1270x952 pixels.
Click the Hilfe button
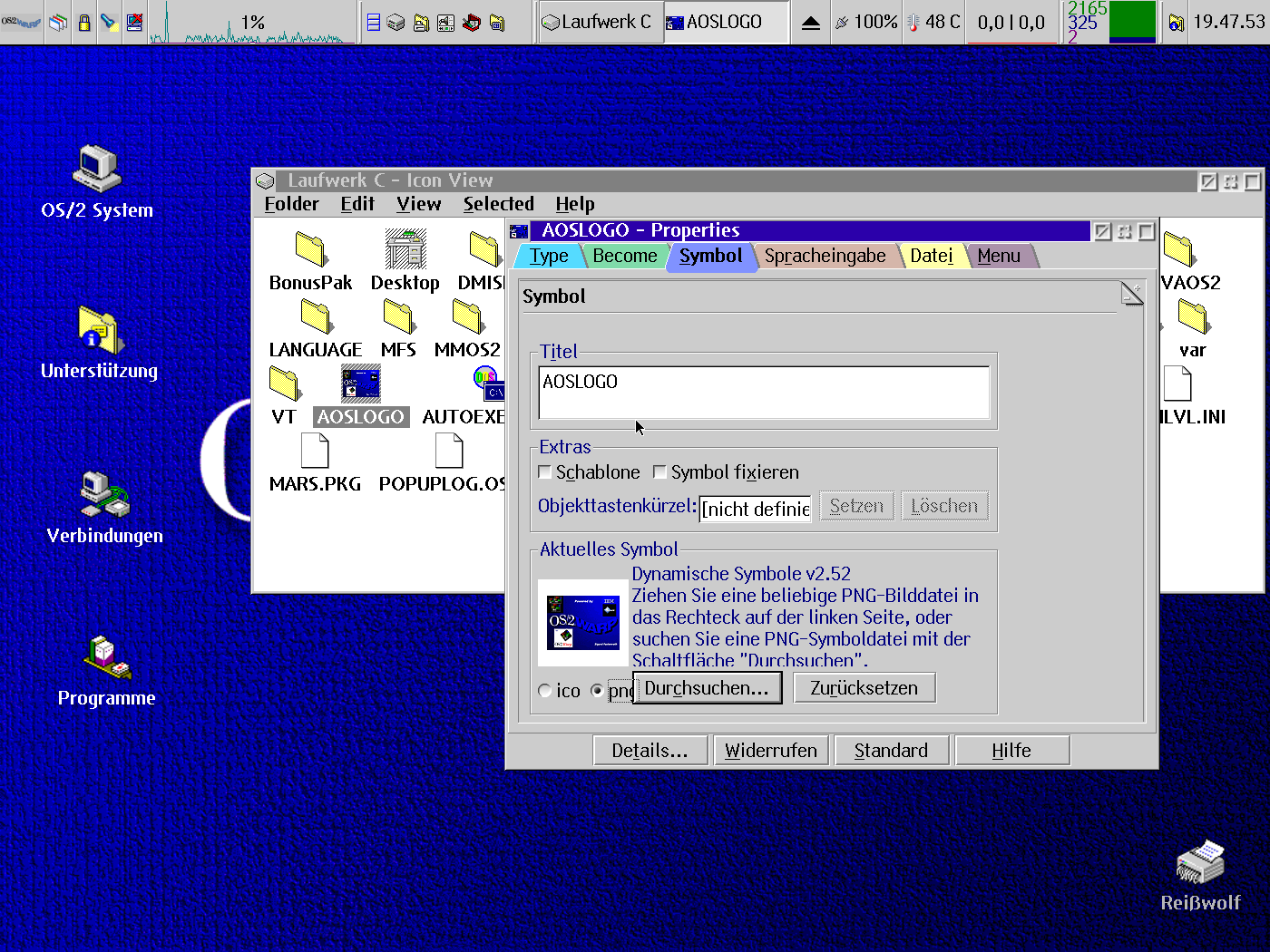click(x=1011, y=751)
